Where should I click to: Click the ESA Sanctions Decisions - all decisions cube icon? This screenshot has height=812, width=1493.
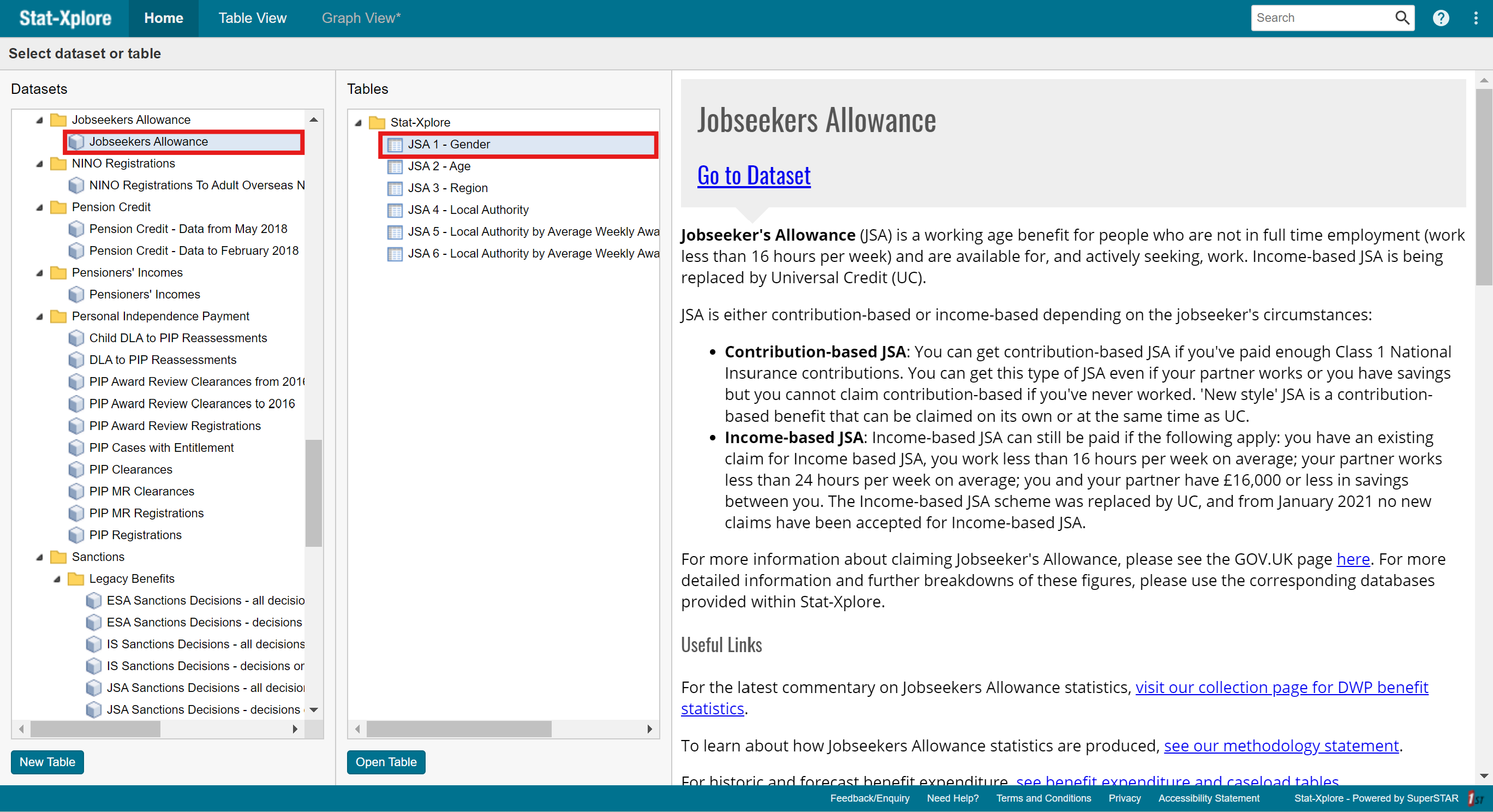click(x=94, y=601)
